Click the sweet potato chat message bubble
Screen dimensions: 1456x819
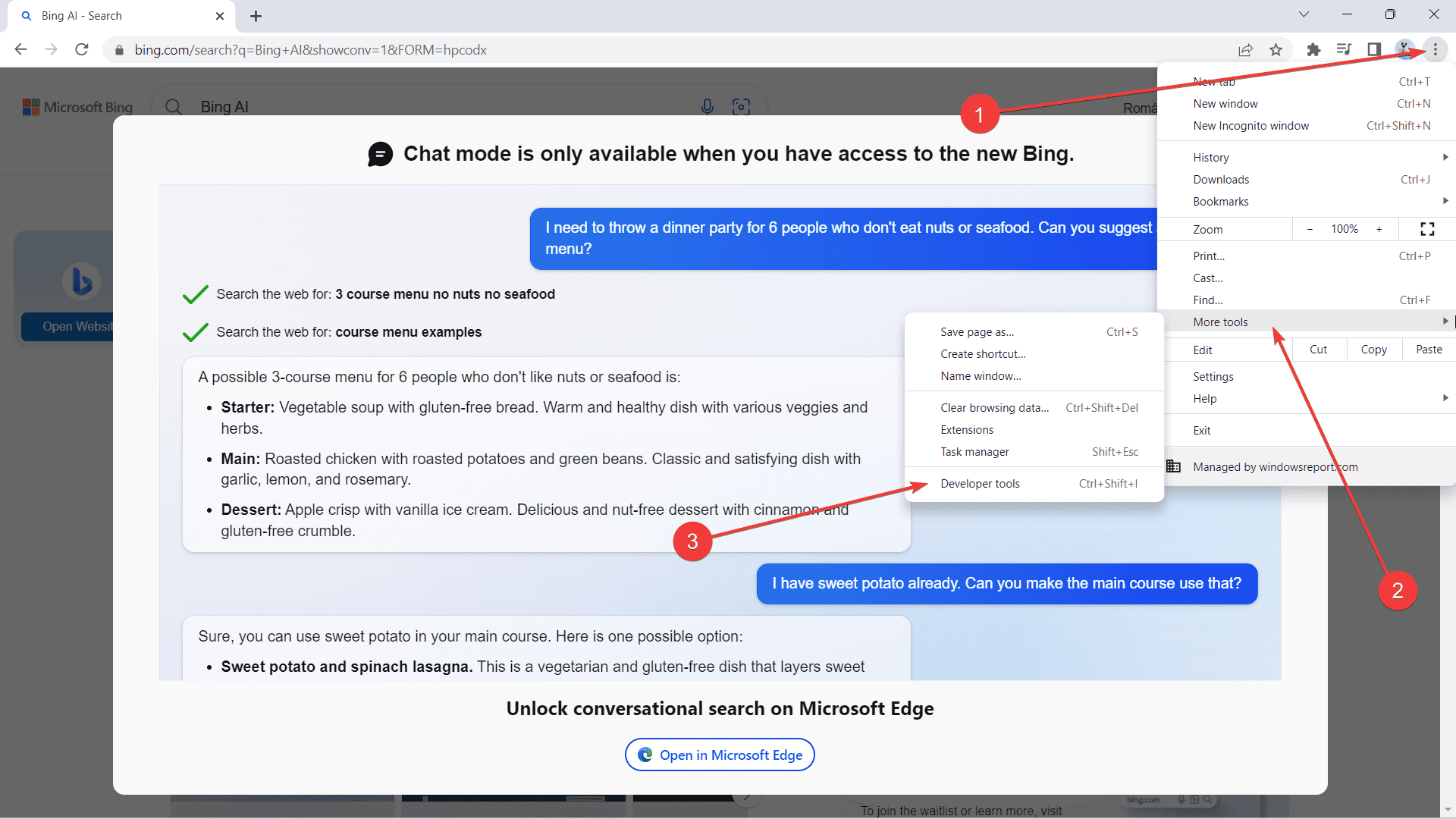tap(1007, 584)
